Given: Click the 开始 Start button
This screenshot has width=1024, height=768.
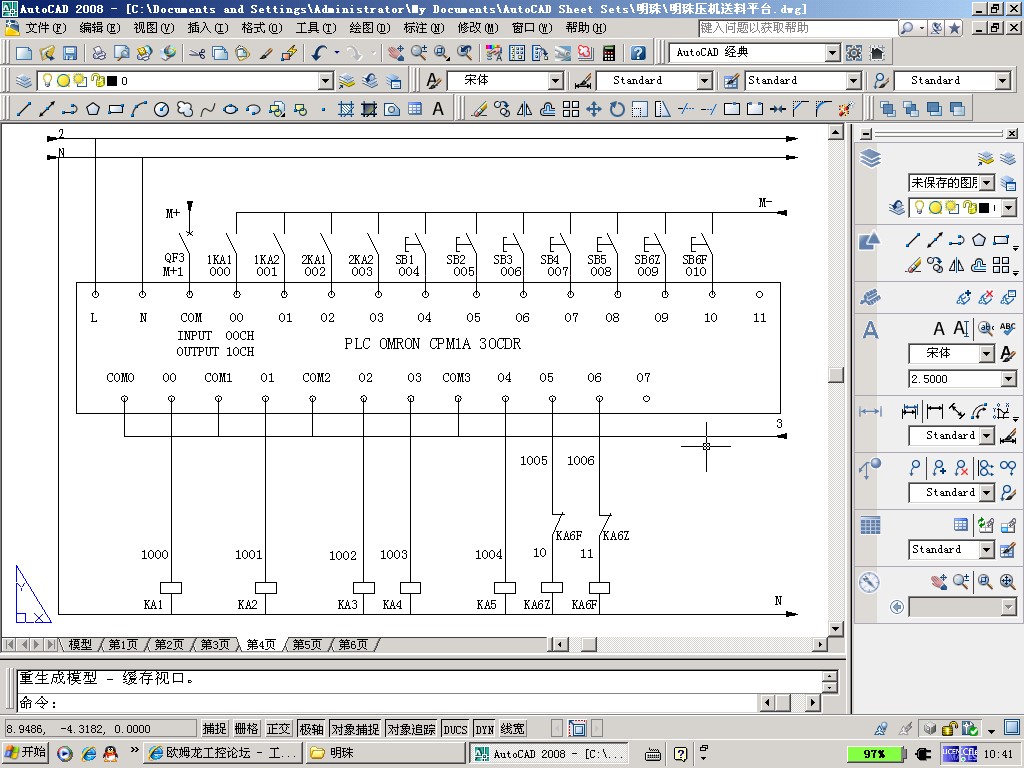Looking at the screenshot, I should click(x=27, y=753).
